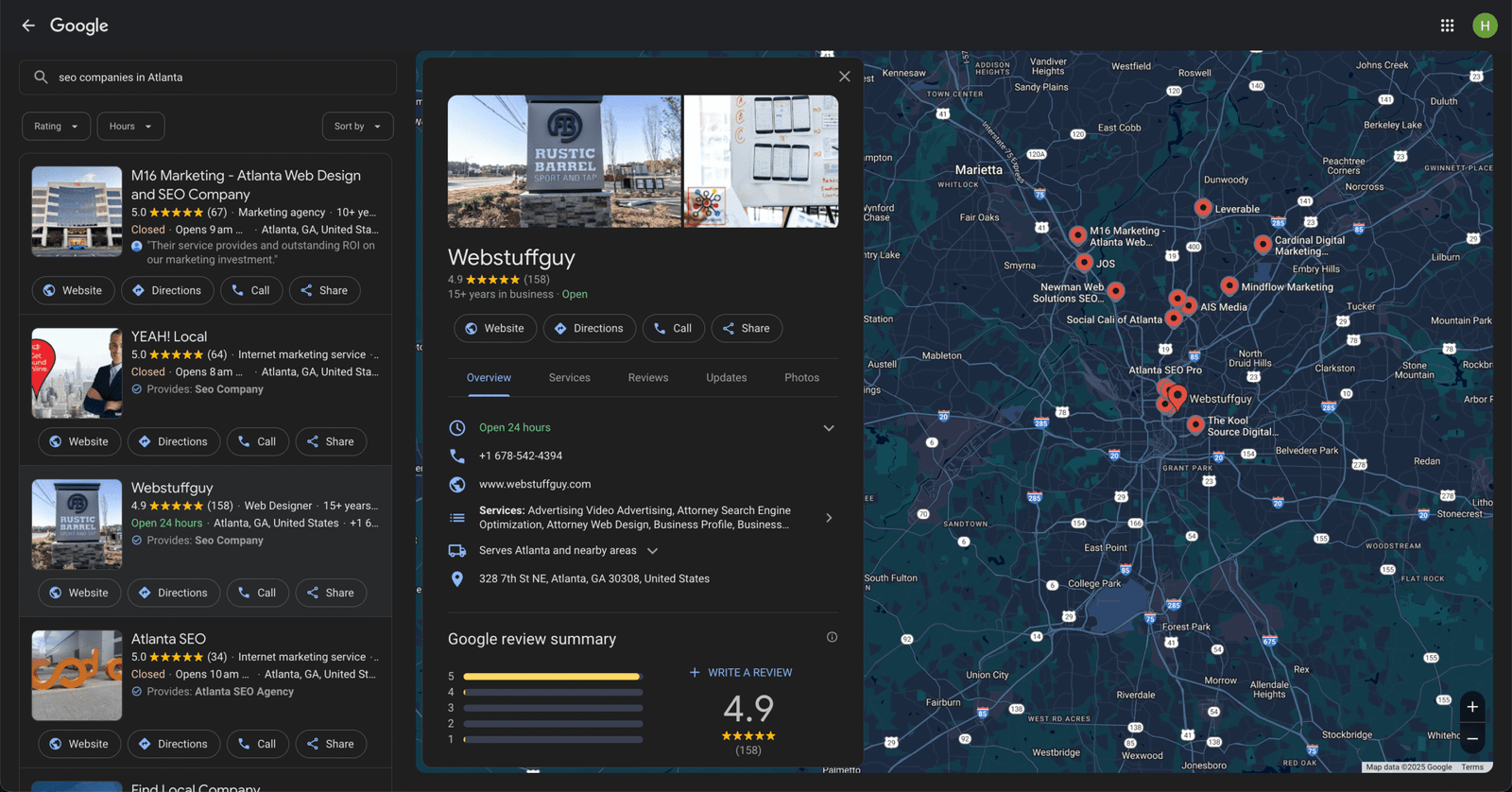Select the AIS Media map pin

point(1189,305)
